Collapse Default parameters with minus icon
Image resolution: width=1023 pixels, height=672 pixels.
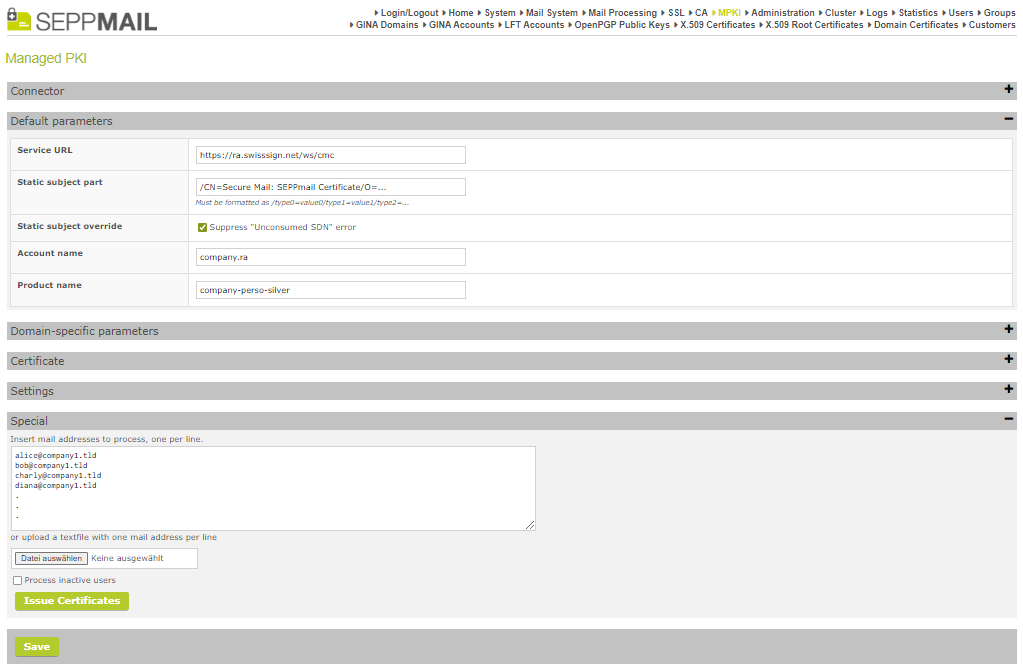(x=1009, y=120)
